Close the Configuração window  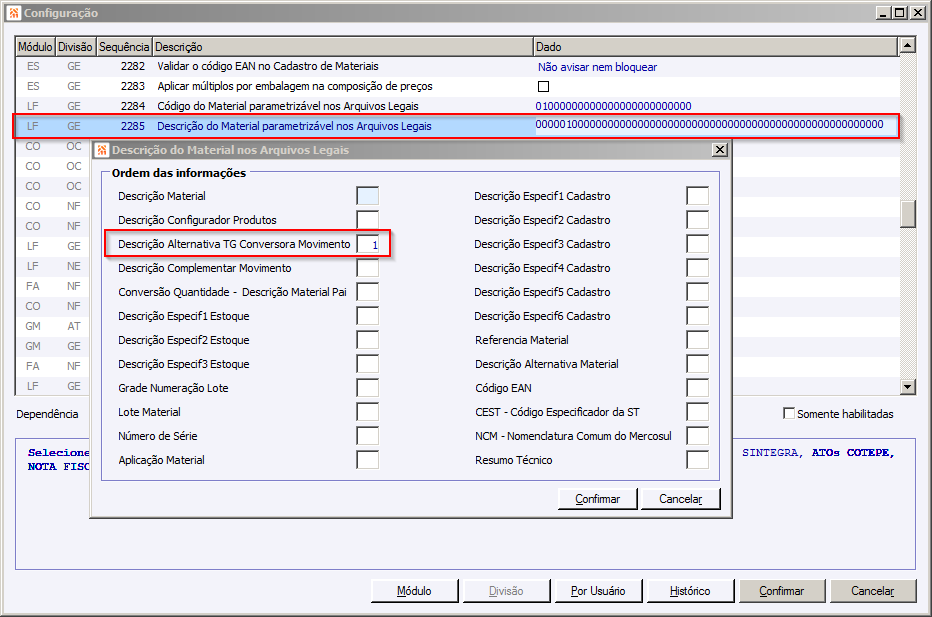pos(918,12)
